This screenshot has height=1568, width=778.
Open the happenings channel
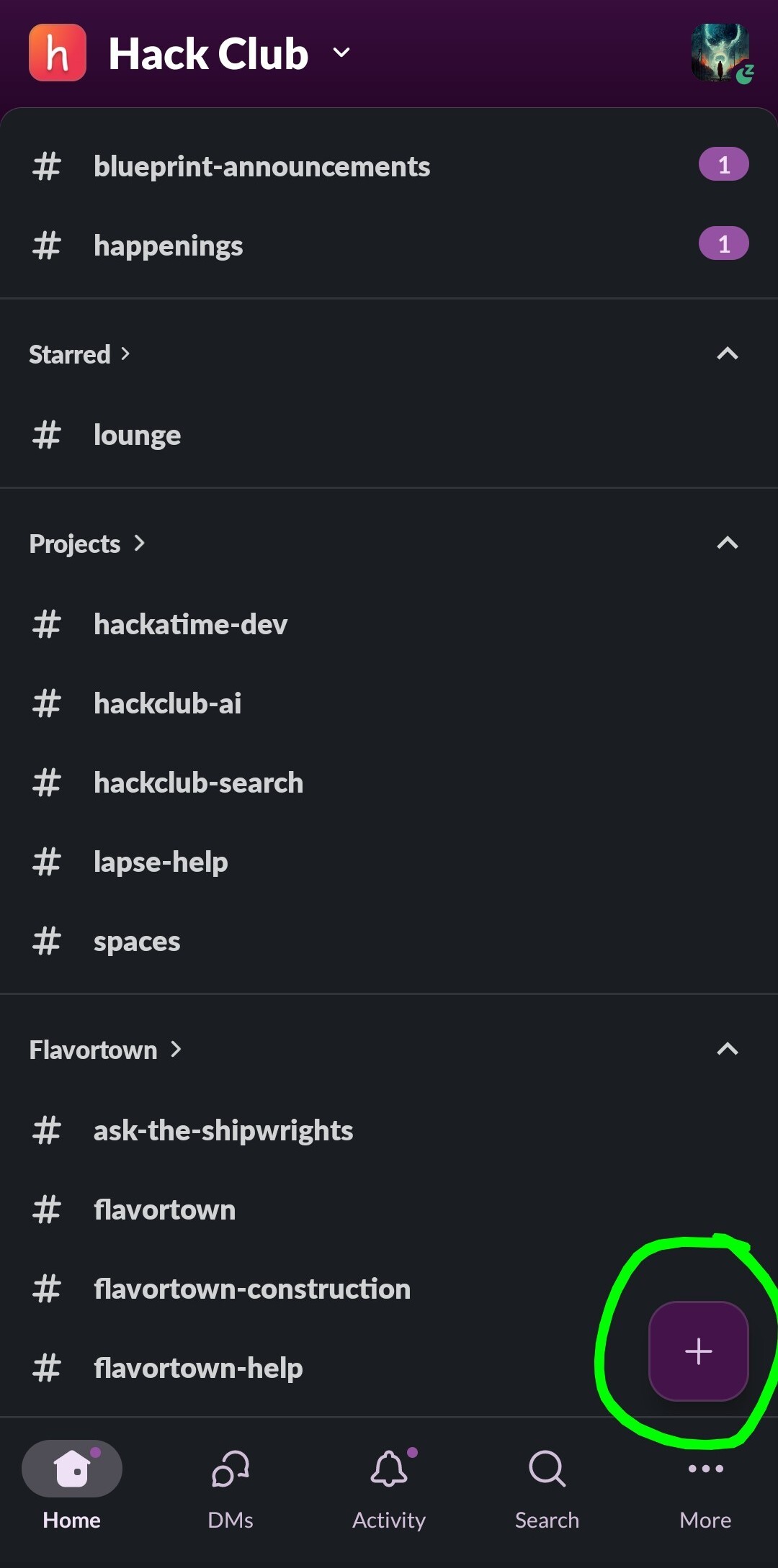pyautogui.click(x=169, y=245)
